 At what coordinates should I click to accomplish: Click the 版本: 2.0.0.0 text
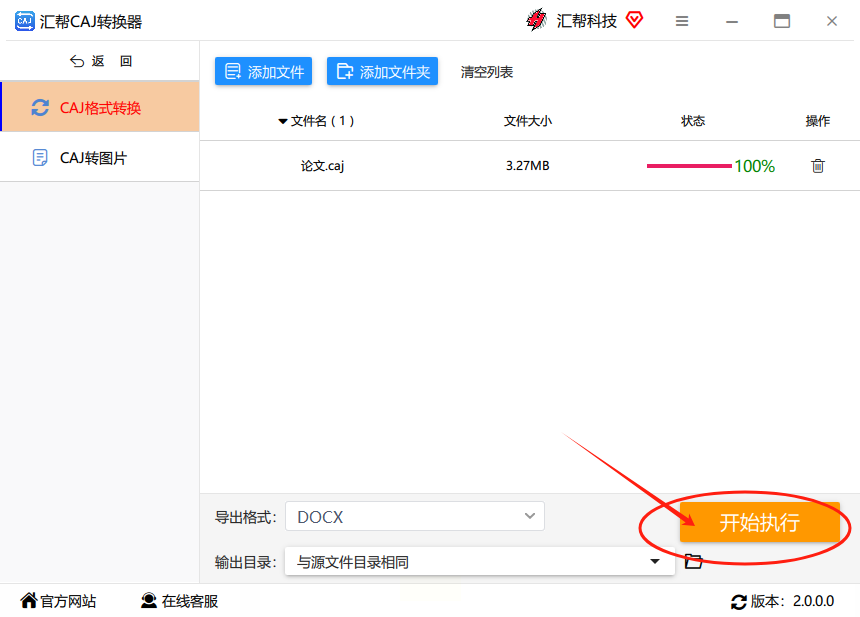(x=792, y=601)
